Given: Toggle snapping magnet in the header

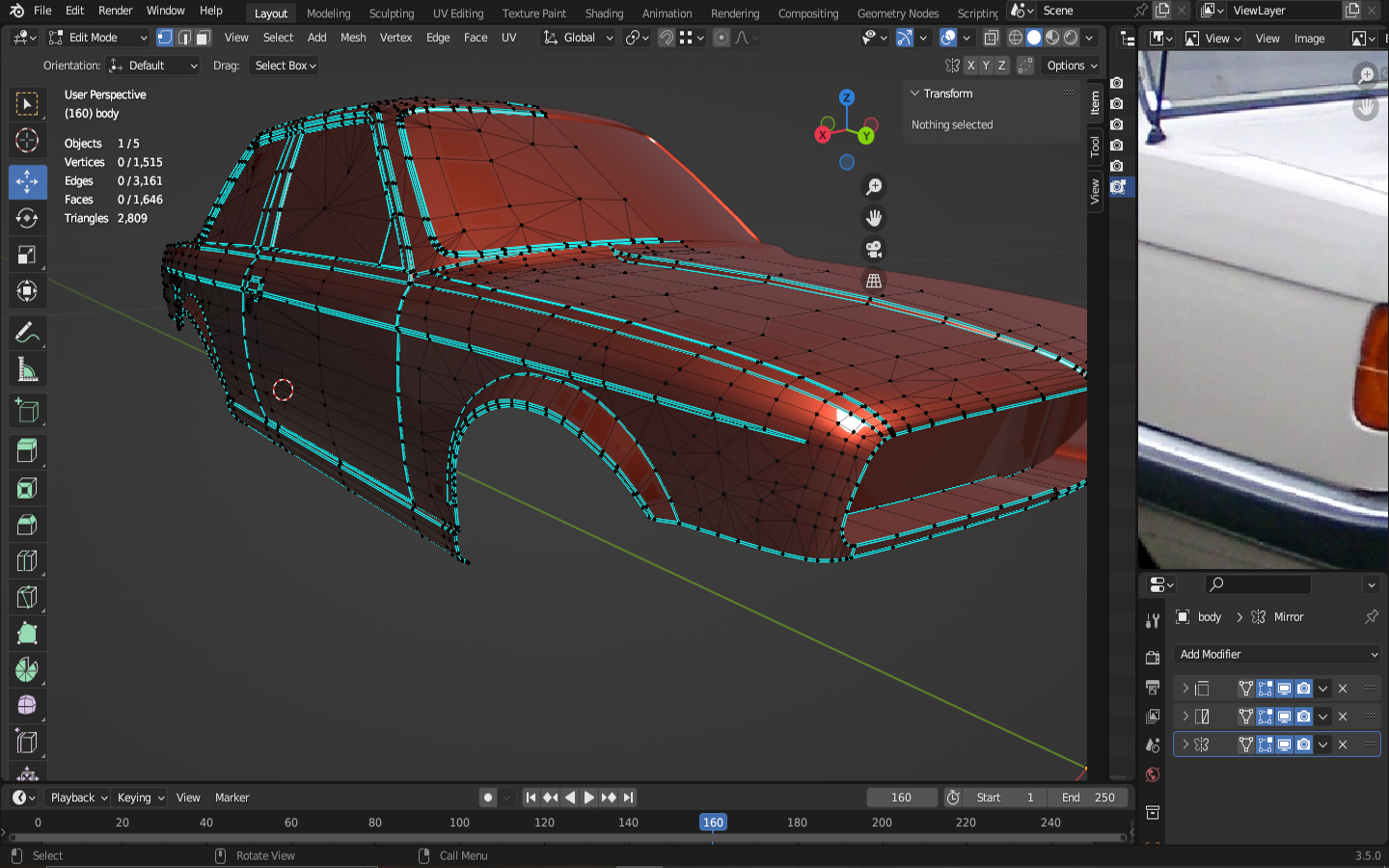Looking at the screenshot, I should point(667,38).
